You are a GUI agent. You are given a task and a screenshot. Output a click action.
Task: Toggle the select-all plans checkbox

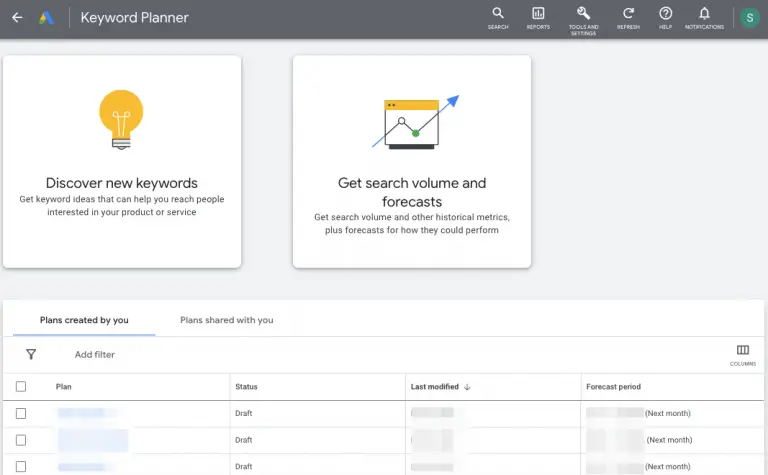point(21,386)
